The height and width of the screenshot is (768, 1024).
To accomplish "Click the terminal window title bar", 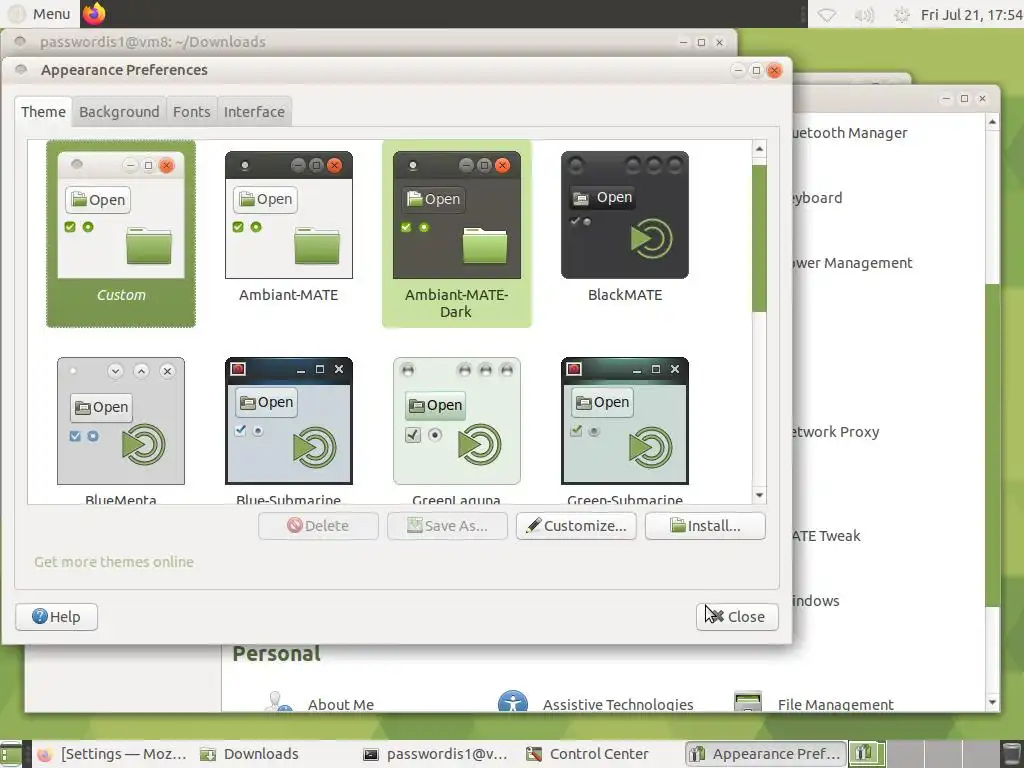I will 369,42.
